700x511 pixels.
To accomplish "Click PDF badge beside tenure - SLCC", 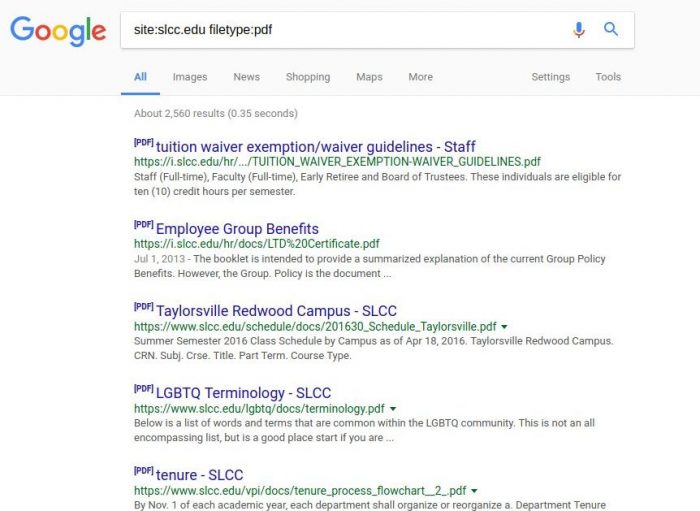I will (144, 471).
